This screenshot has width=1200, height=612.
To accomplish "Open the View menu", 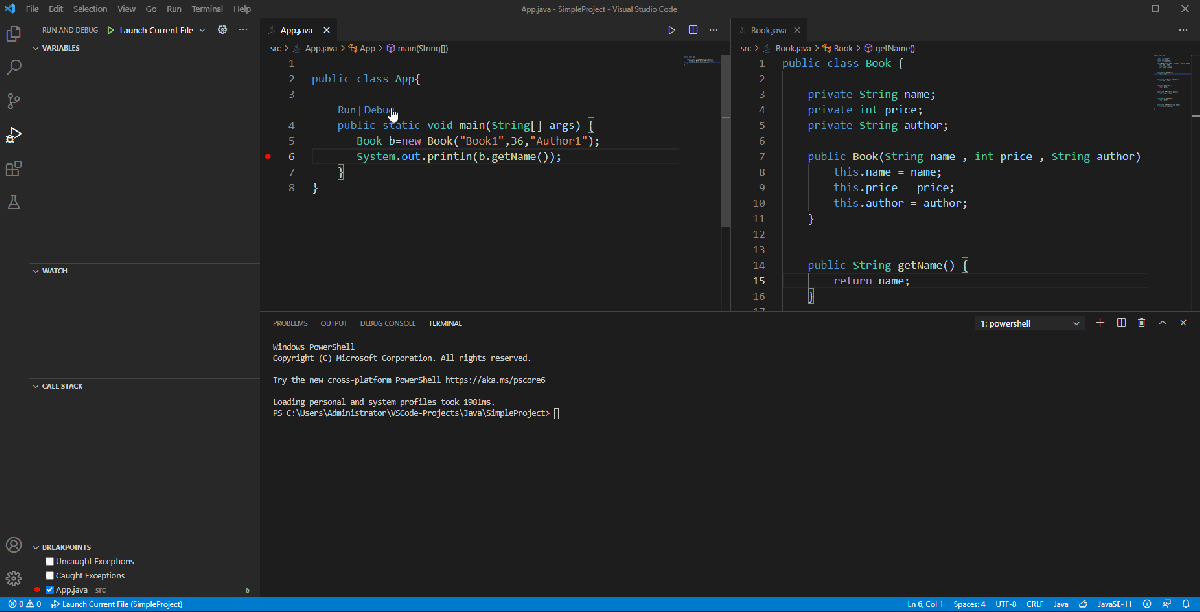I will [x=127, y=8].
